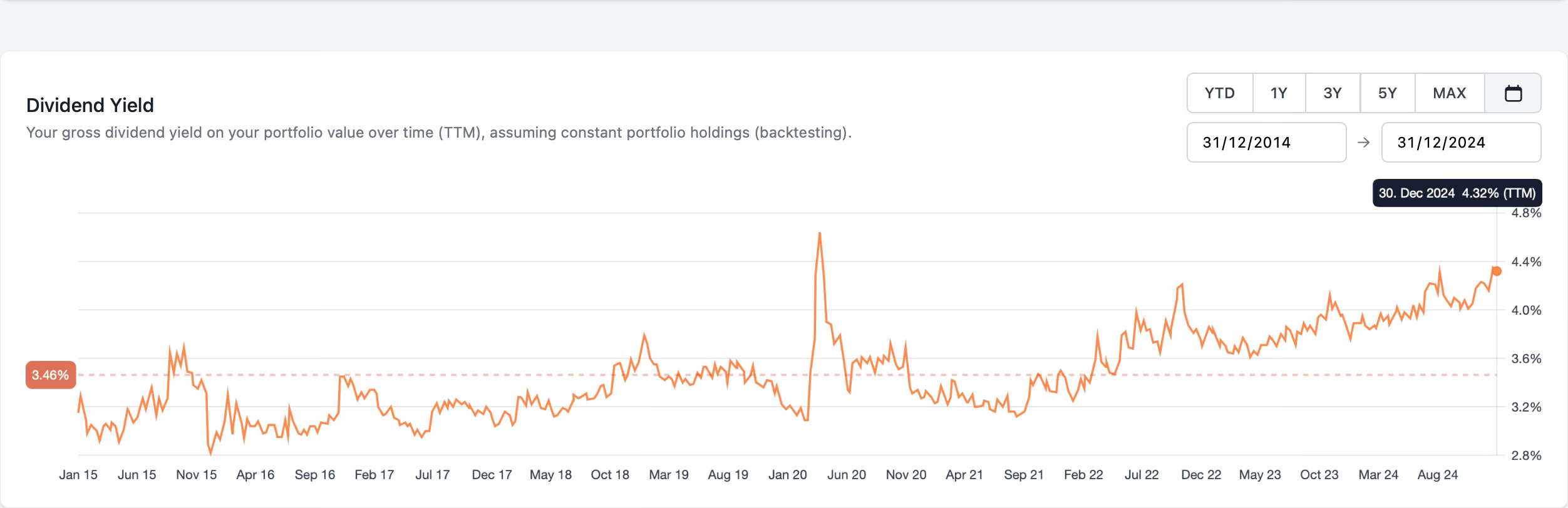Click the Oct 18 axis label
This screenshot has height=508, width=1568.
[611, 475]
